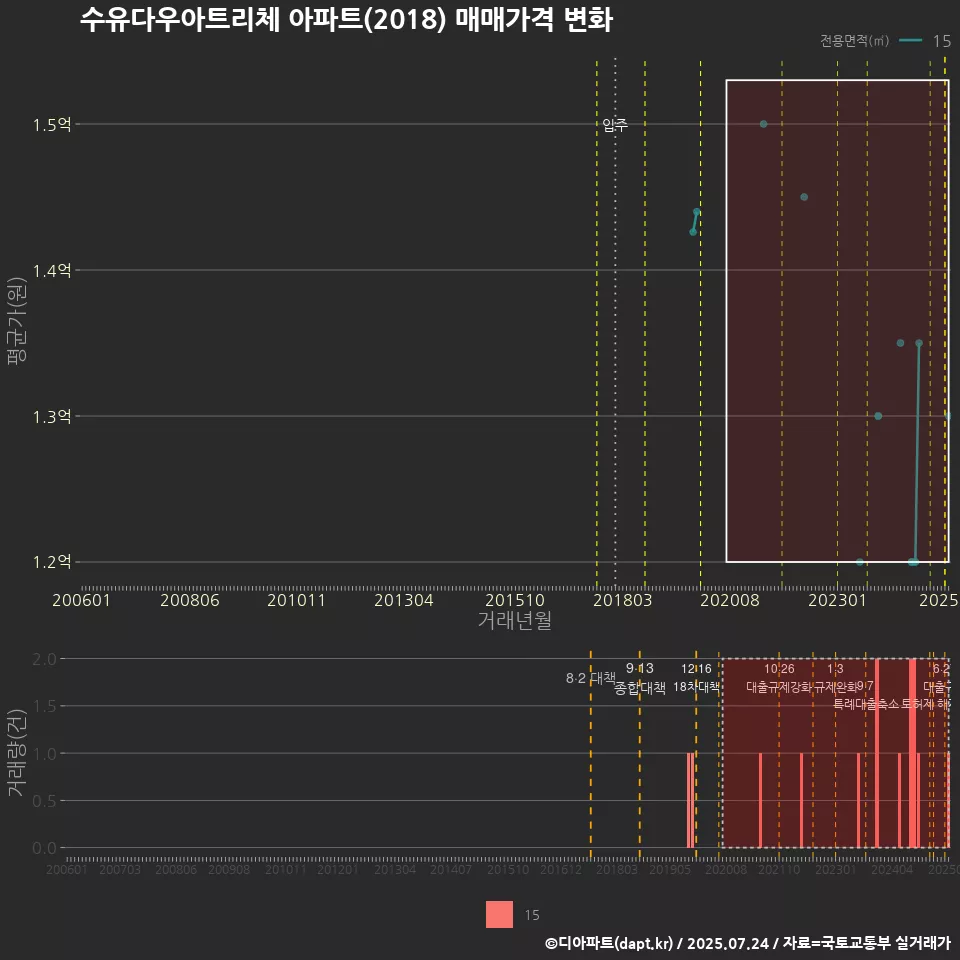Click the 0.0 volume axis label
Image resolution: width=960 pixels, height=960 pixels.
tap(44, 849)
